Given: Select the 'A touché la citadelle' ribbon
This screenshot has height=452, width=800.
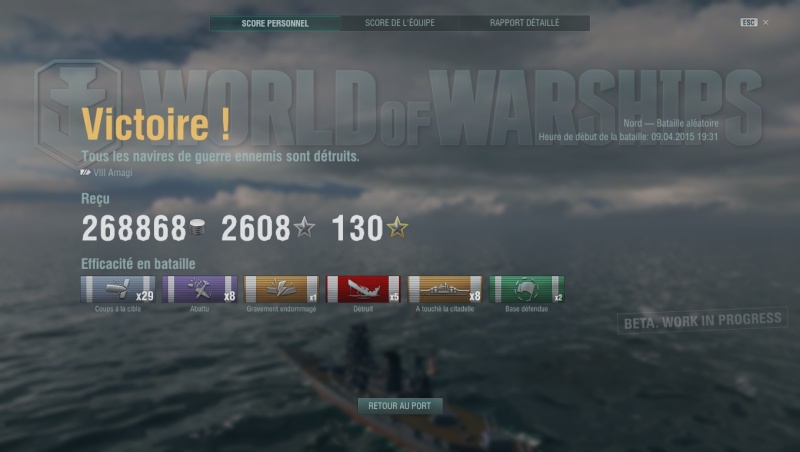Looking at the screenshot, I should 445,289.
